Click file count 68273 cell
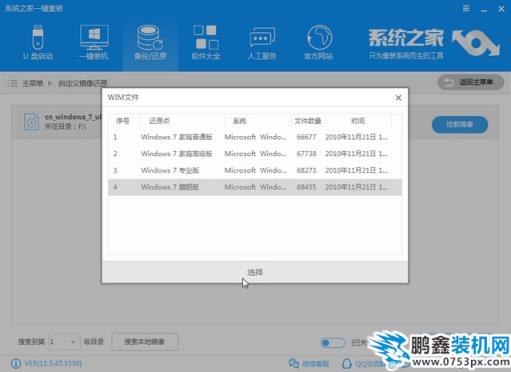This screenshot has height=372, width=511. (306, 170)
